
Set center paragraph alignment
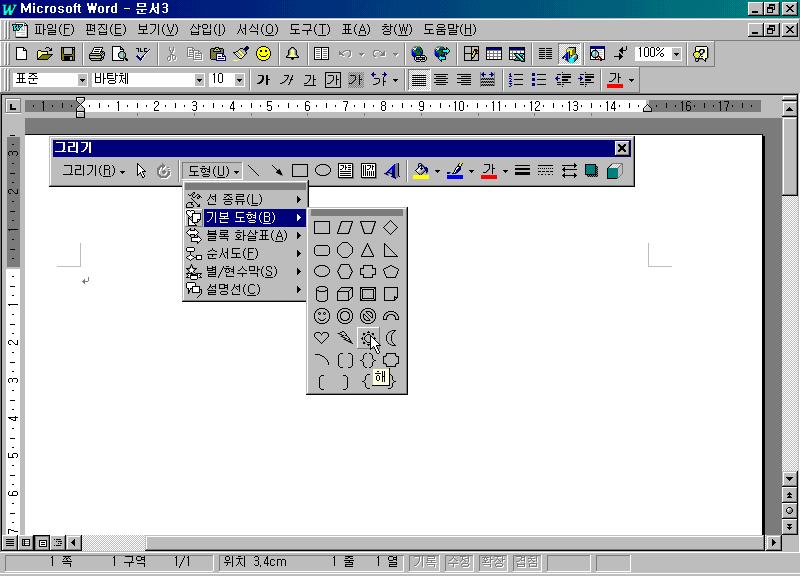[x=441, y=80]
